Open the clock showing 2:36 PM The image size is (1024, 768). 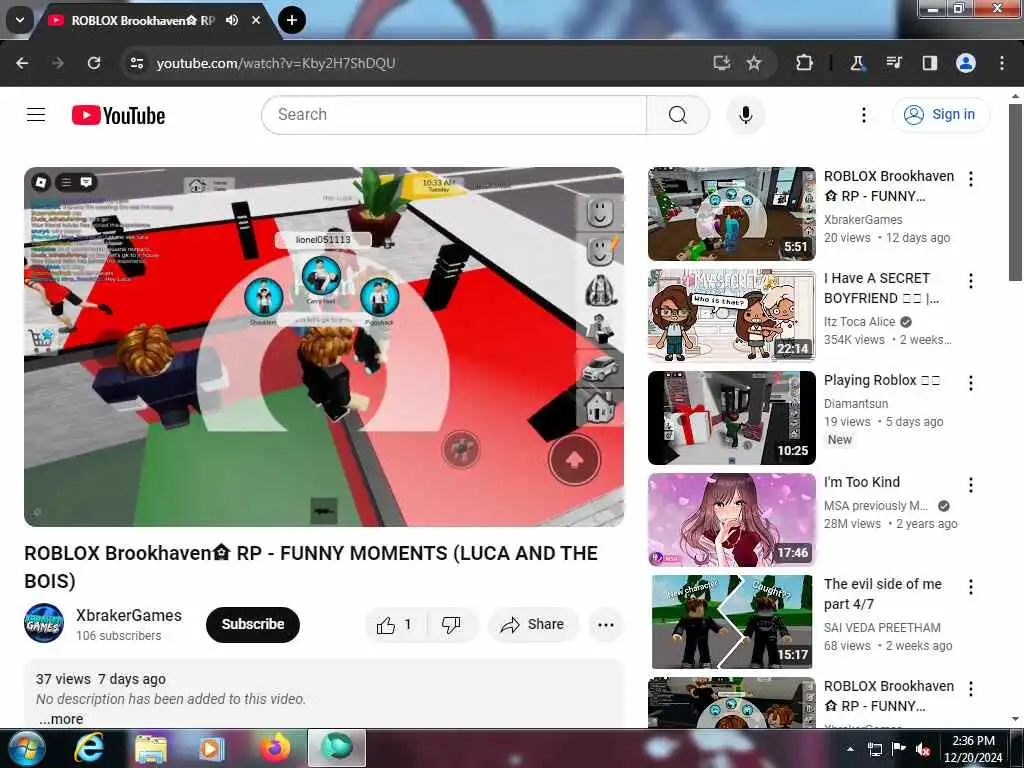973,749
